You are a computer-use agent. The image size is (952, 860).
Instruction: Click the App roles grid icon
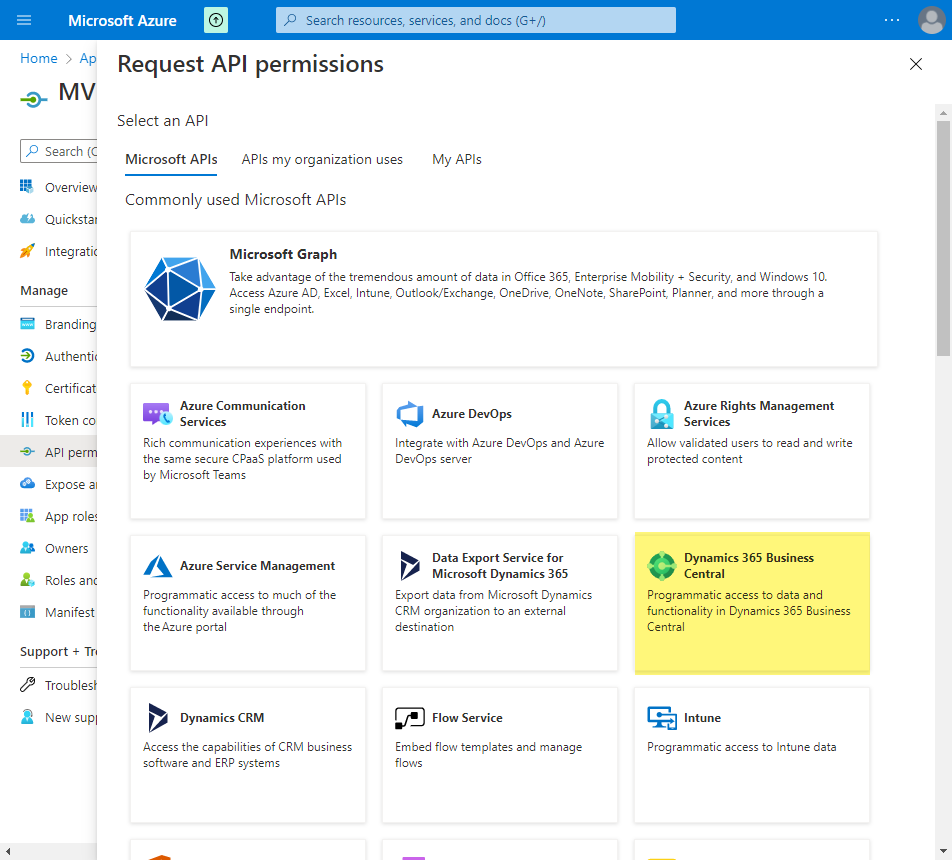[x=27, y=516]
